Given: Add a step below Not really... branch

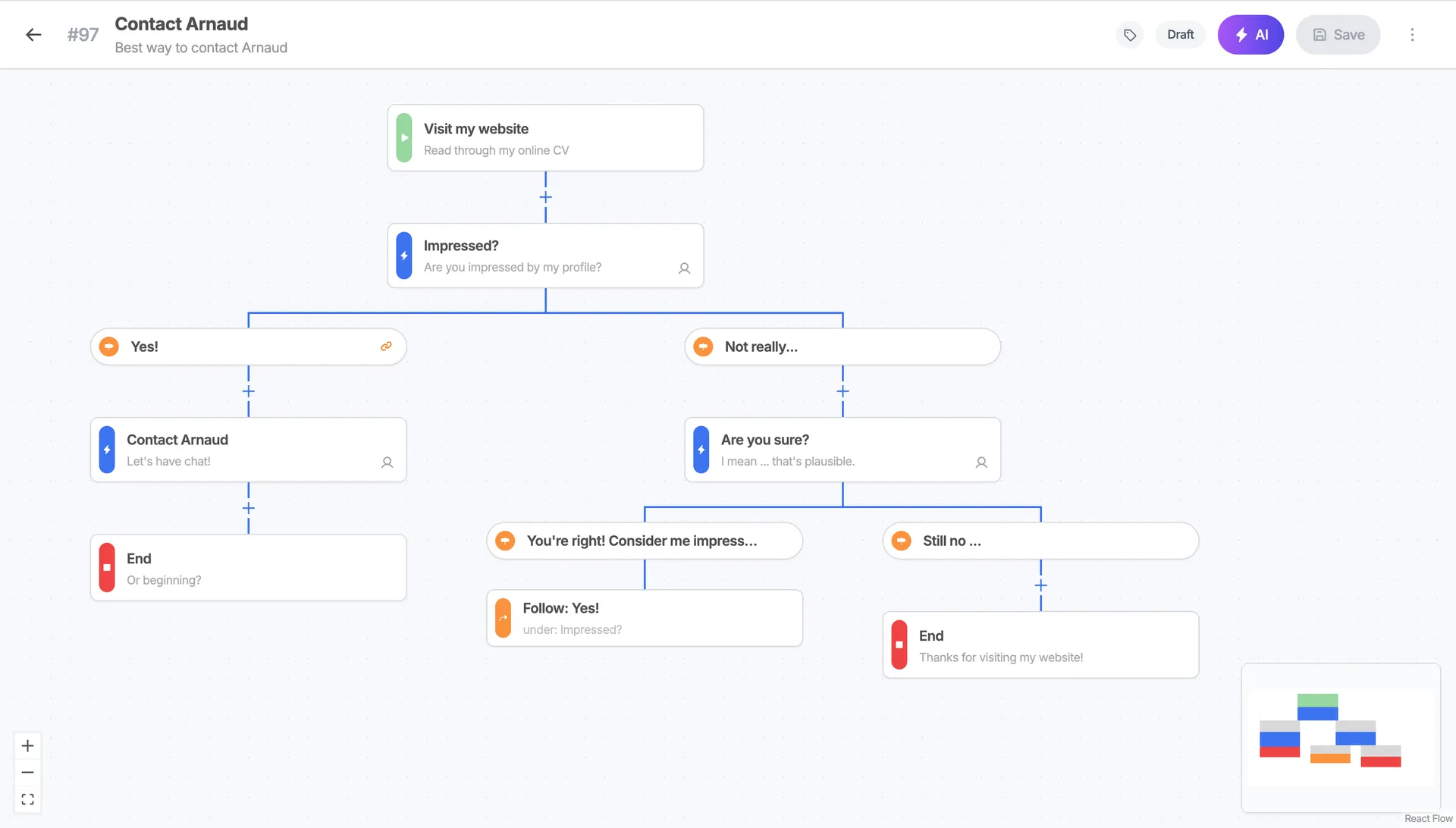Looking at the screenshot, I should pyautogui.click(x=843, y=391).
